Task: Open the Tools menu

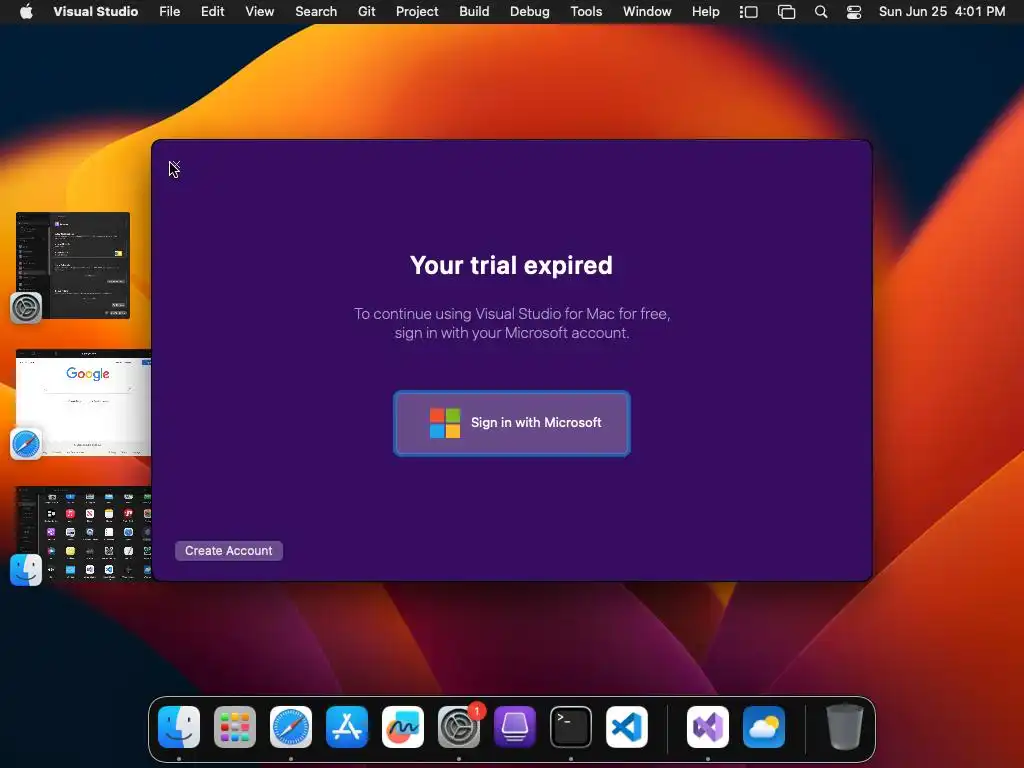Action: pyautogui.click(x=586, y=11)
